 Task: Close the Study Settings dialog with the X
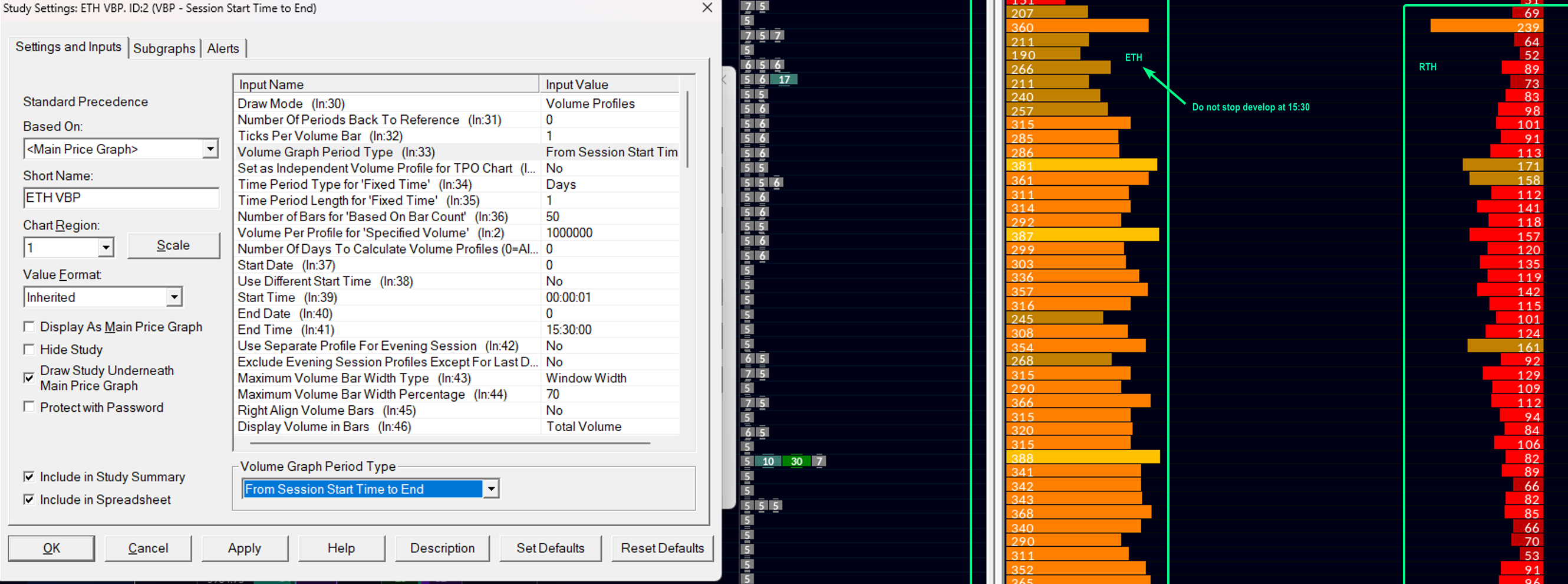coord(707,8)
